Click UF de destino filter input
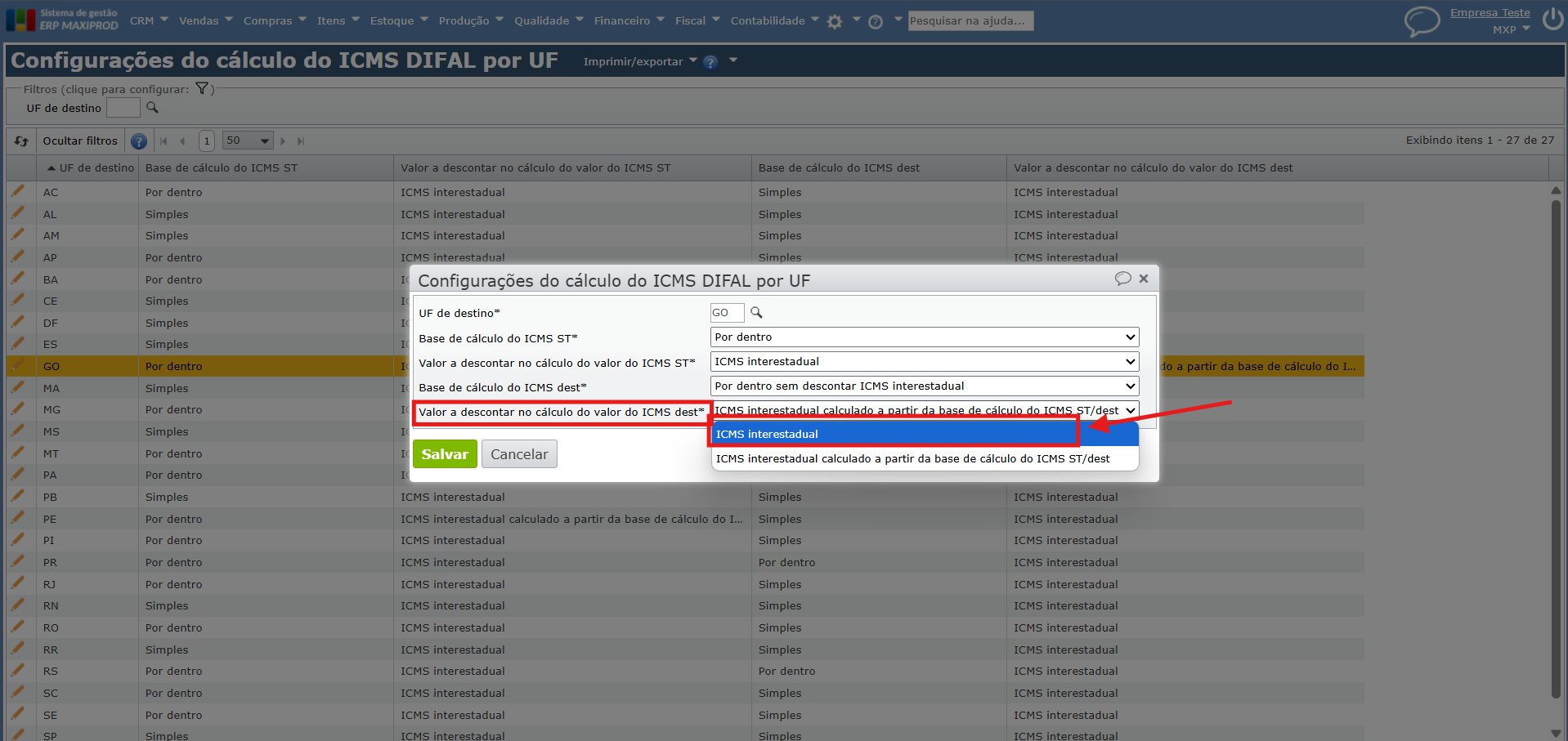The height and width of the screenshot is (741, 1568). (x=123, y=108)
